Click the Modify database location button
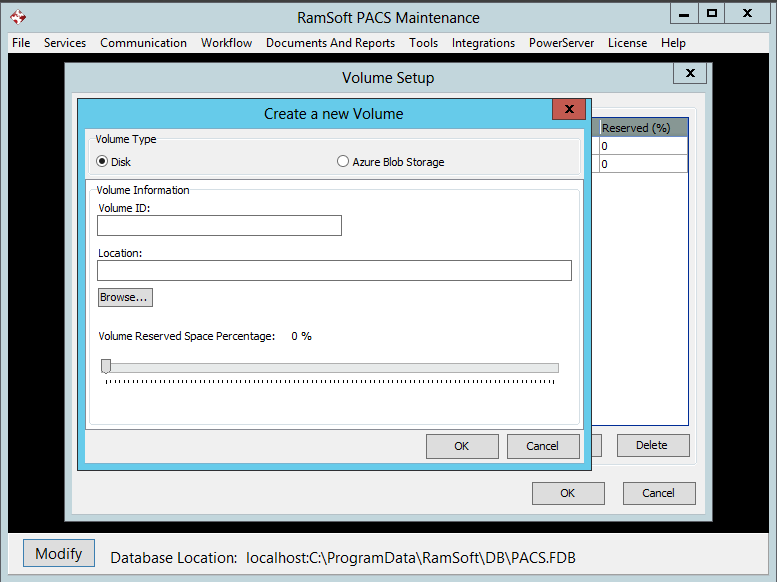The image size is (777, 582). pos(59,554)
